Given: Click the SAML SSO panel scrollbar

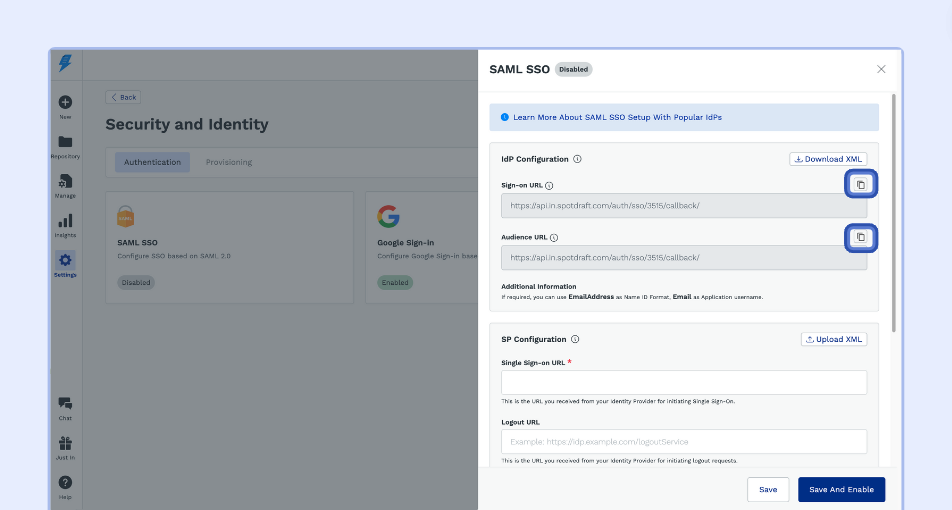Looking at the screenshot, I should tap(893, 212).
